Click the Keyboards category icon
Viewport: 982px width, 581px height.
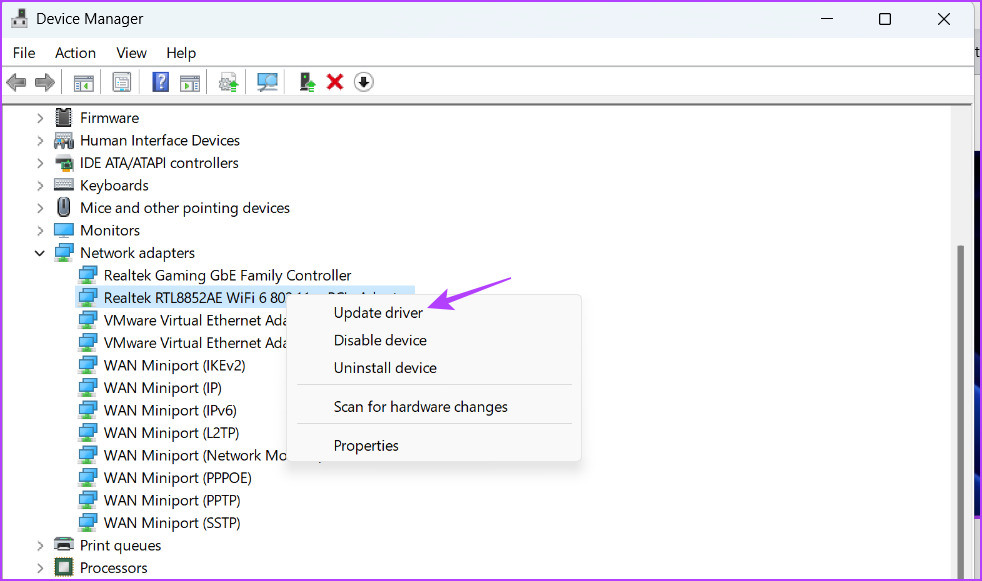[x=64, y=185]
